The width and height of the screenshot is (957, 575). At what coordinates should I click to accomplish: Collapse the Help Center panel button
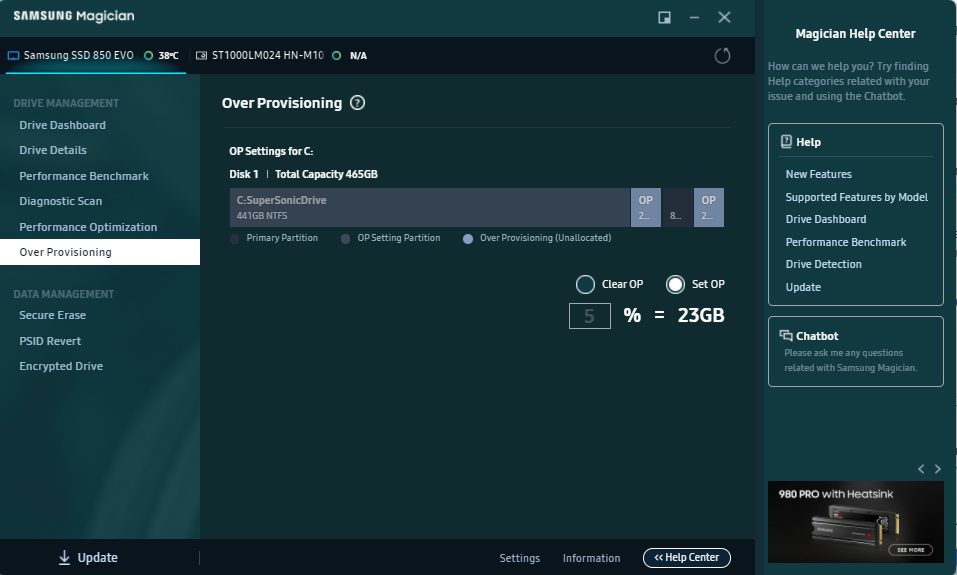pyautogui.click(x=687, y=557)
